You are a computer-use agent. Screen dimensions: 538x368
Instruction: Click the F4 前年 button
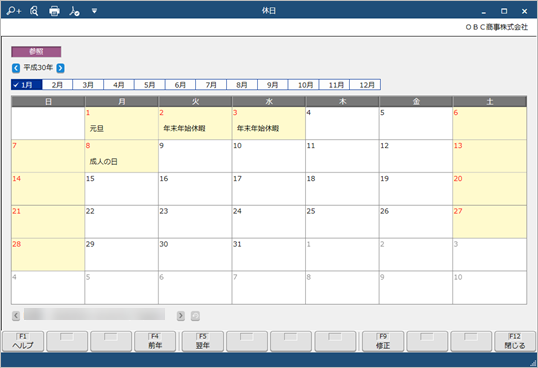tap(155, 341)
